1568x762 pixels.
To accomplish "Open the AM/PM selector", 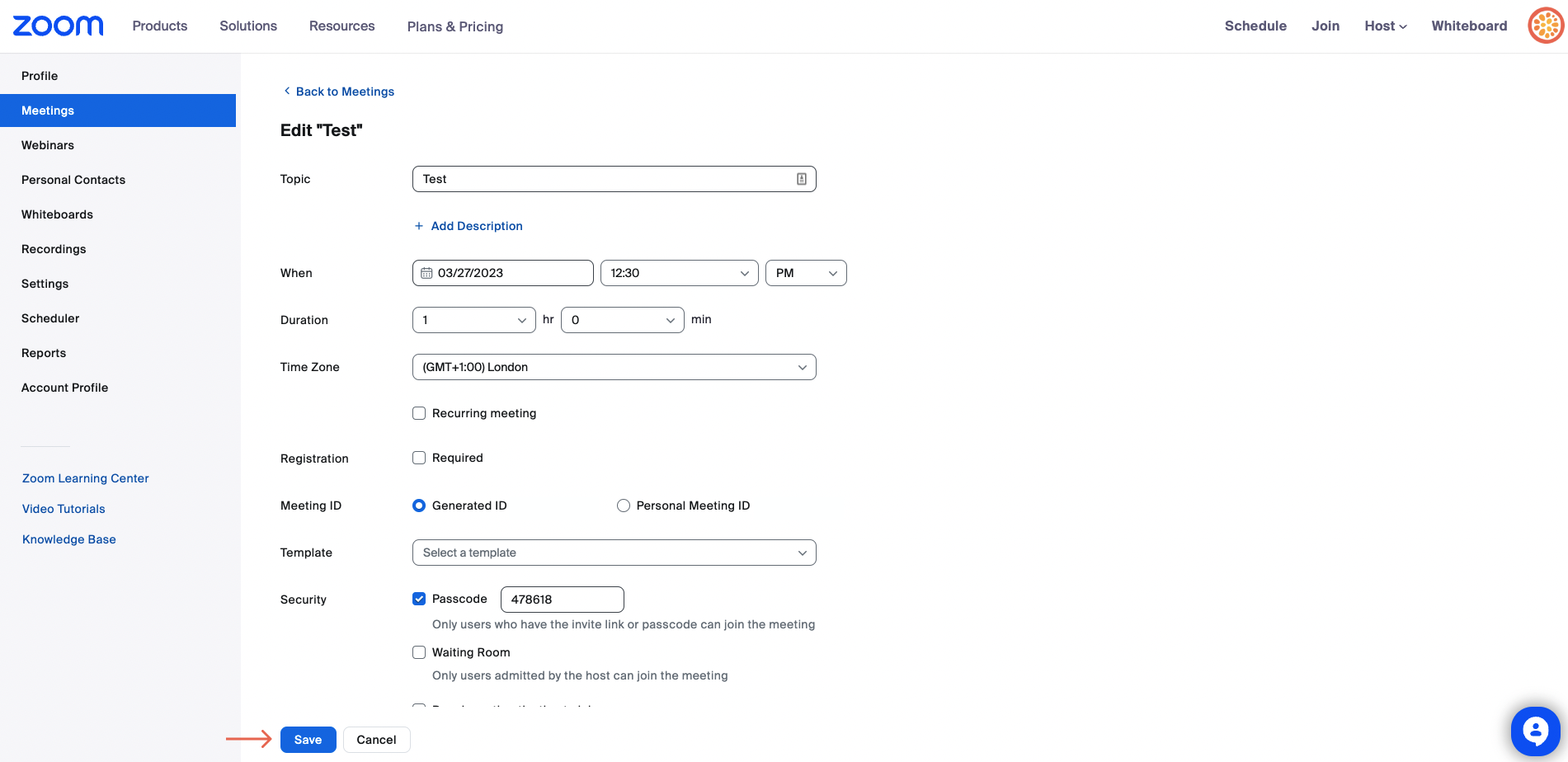I will (x=805, y=273).
